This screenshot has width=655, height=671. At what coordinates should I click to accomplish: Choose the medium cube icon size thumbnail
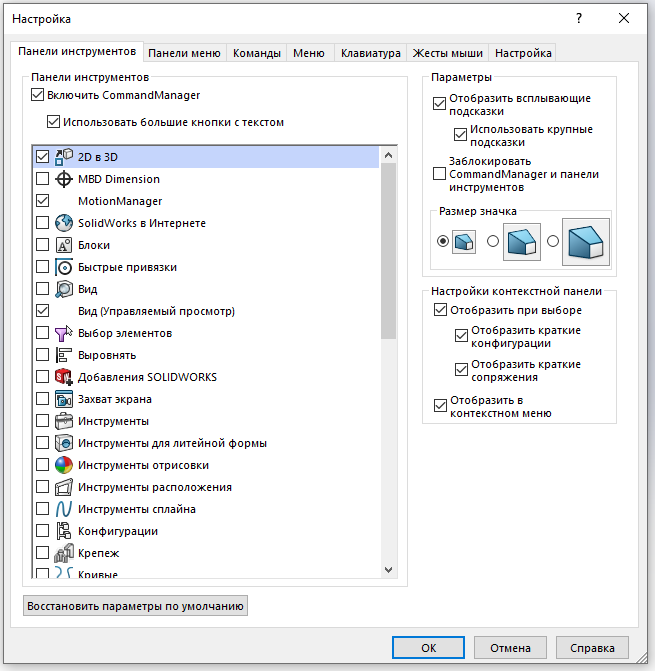click(x=522, y=242)
